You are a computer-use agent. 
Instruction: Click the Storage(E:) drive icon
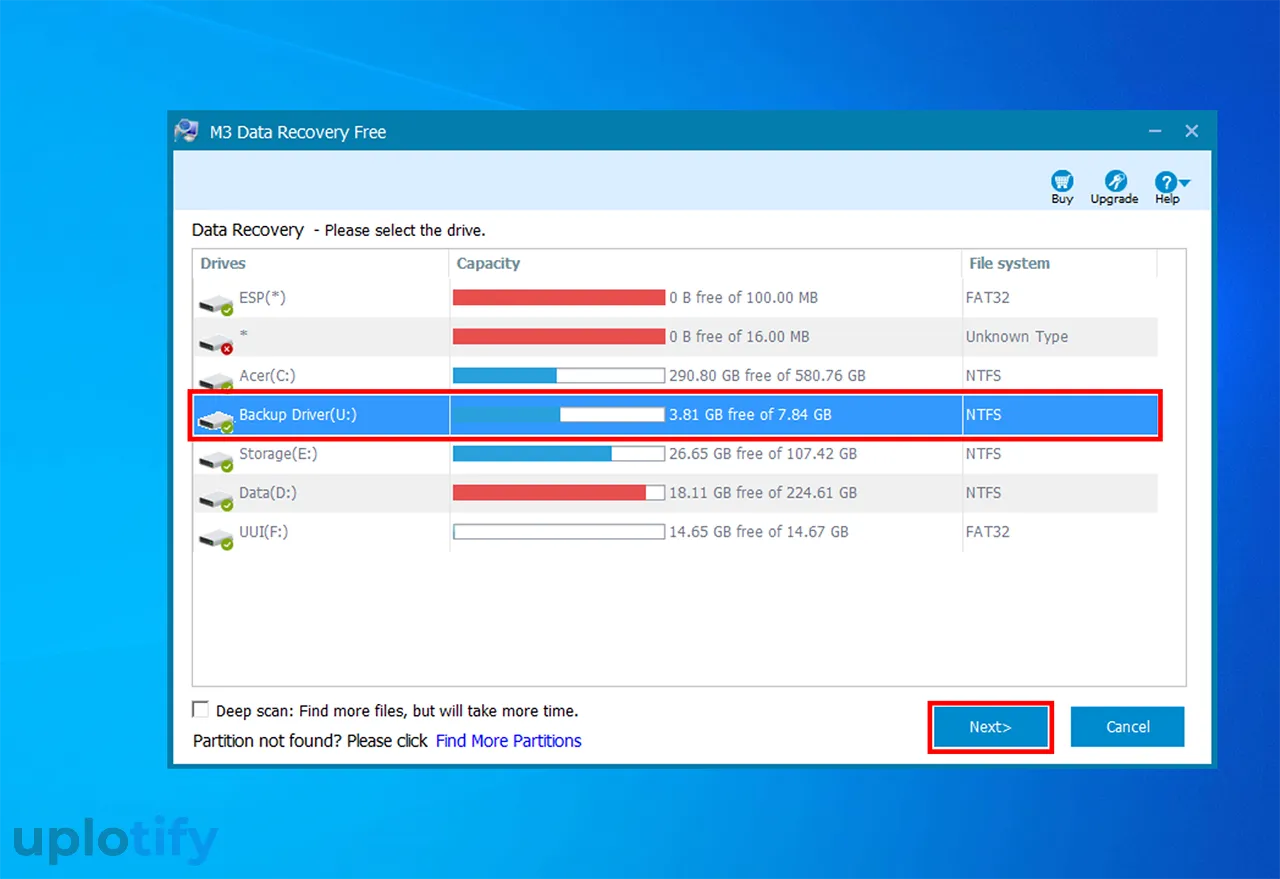tap(216, 459)
